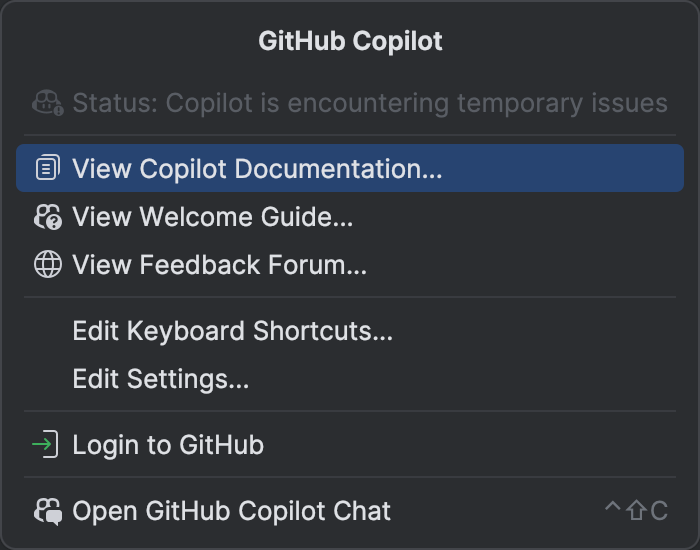Click the Copilot chat bubble icon
The image size is (700, 550).
click(x=48, y=511)
